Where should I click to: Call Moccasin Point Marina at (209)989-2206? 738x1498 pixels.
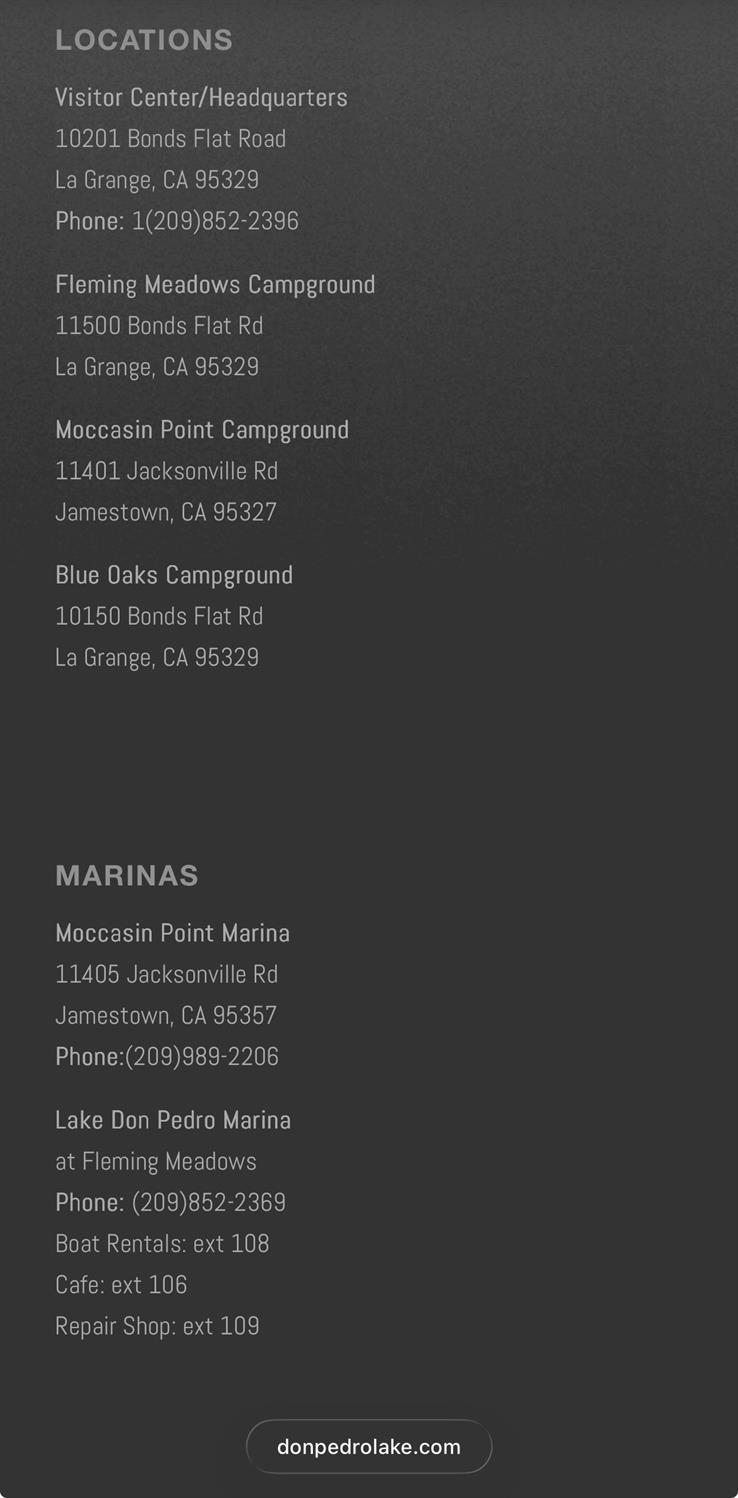point(201,1057)
